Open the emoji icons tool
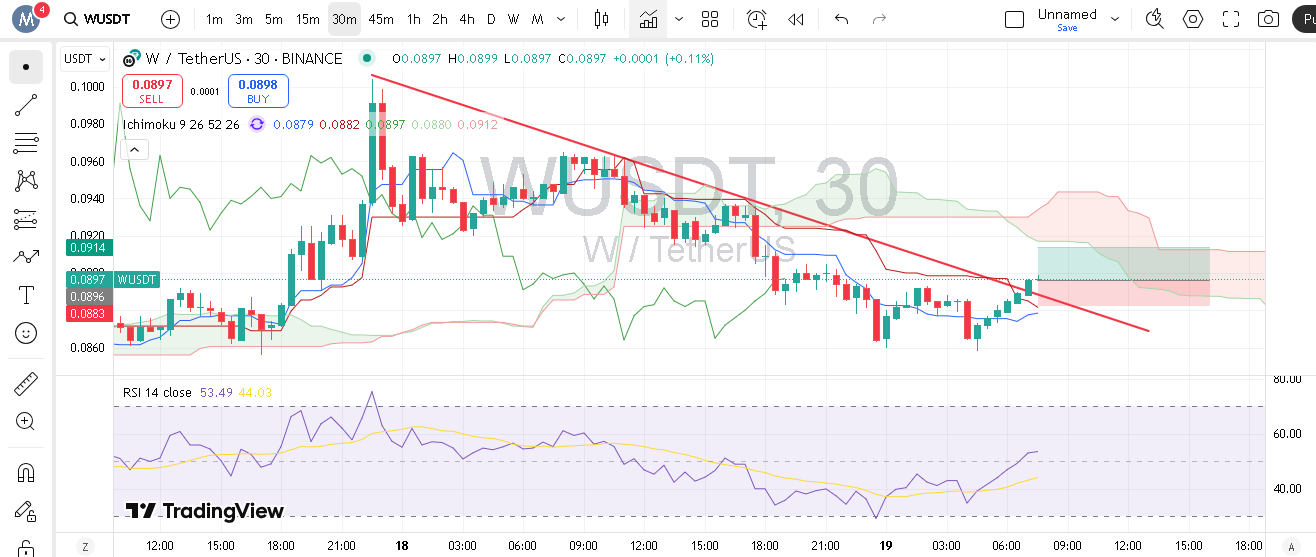This screenshot has height=557, width=1316. click(x=26, y=333)
